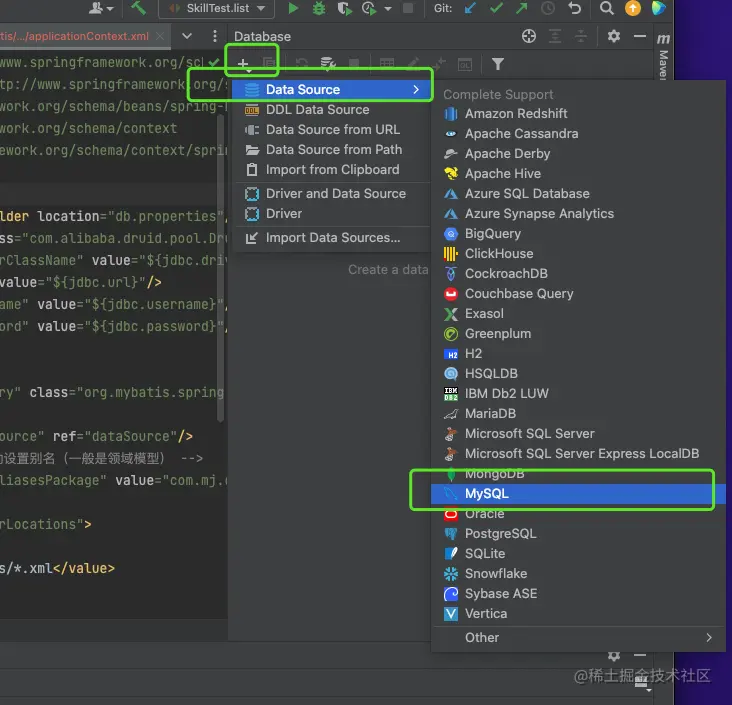
Task: Click the Database panel crosshair locate icon
Action: click(x=528, y=36)
